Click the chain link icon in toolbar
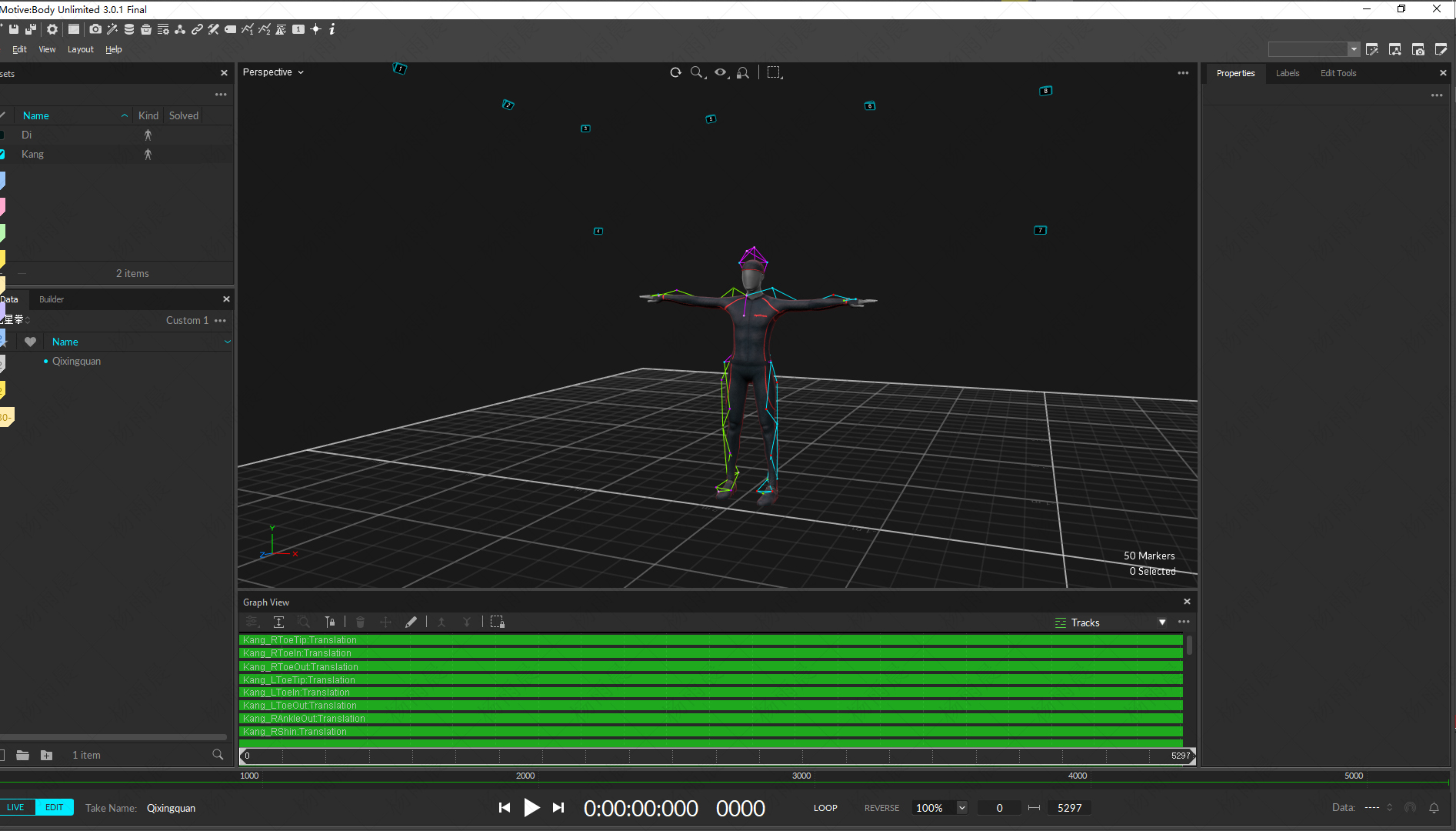1456x831 pixels. [197, 29]
